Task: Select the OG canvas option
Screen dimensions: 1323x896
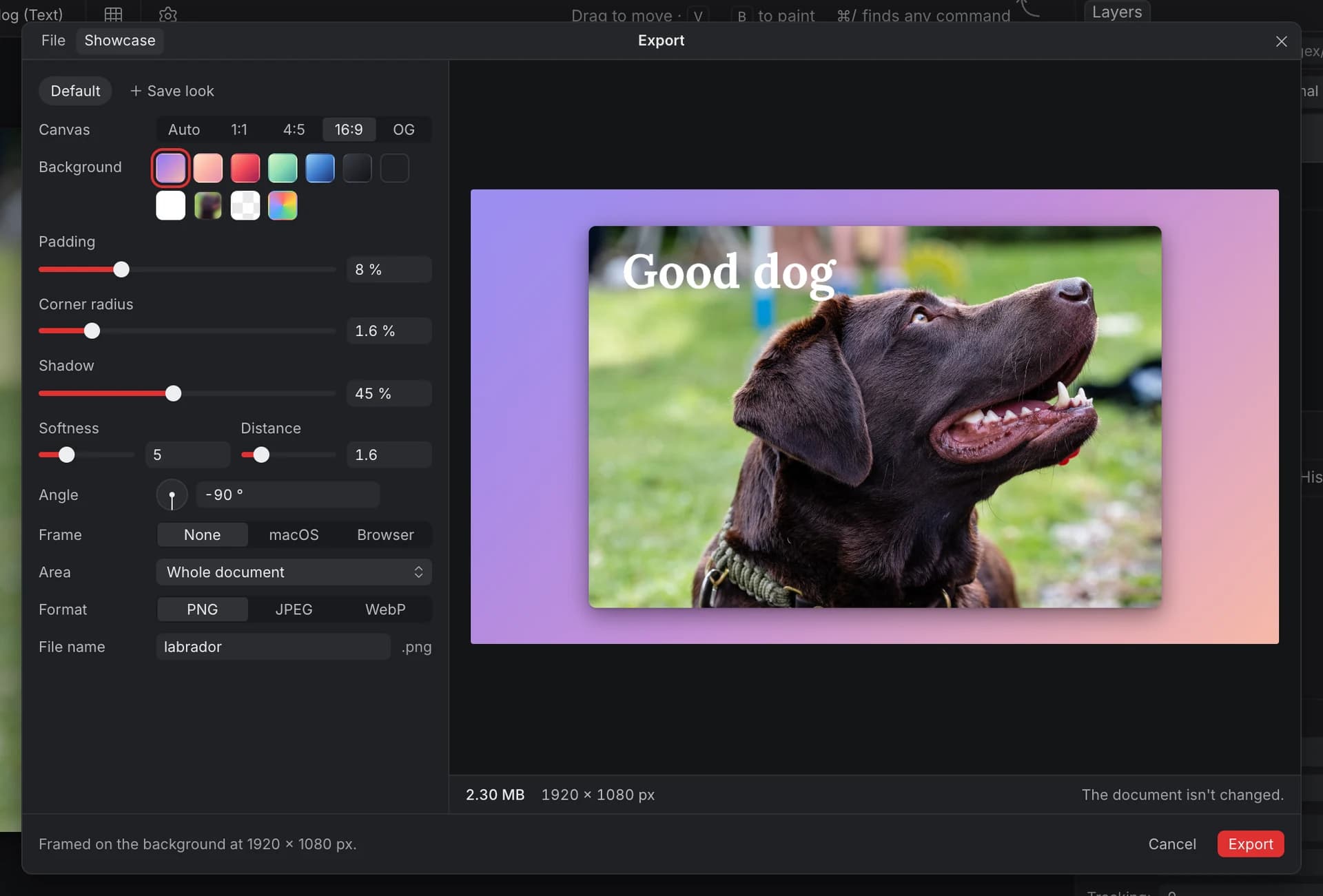Action: tap(404, 129)
